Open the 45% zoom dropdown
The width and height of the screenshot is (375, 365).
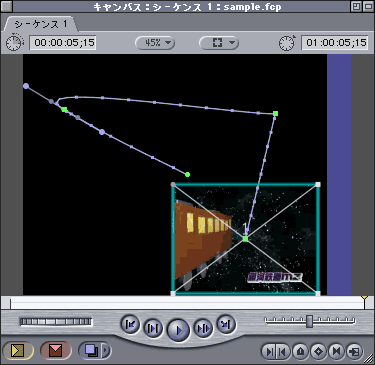coord(155,43)
